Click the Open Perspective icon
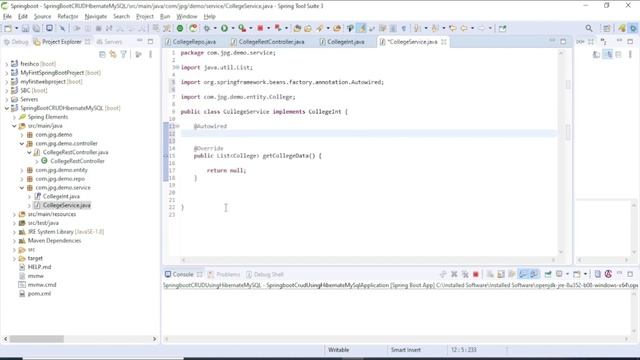This screenshot has width=640, height=360. point(607,28)
